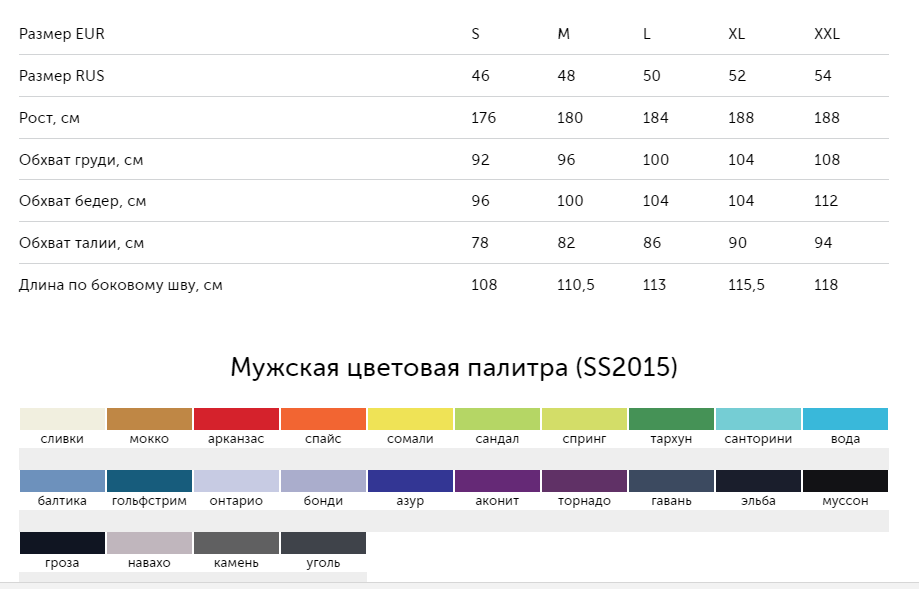The image size is (919, 589).
Task: Choose the тархун green swatch
Action: coord(672,419)
